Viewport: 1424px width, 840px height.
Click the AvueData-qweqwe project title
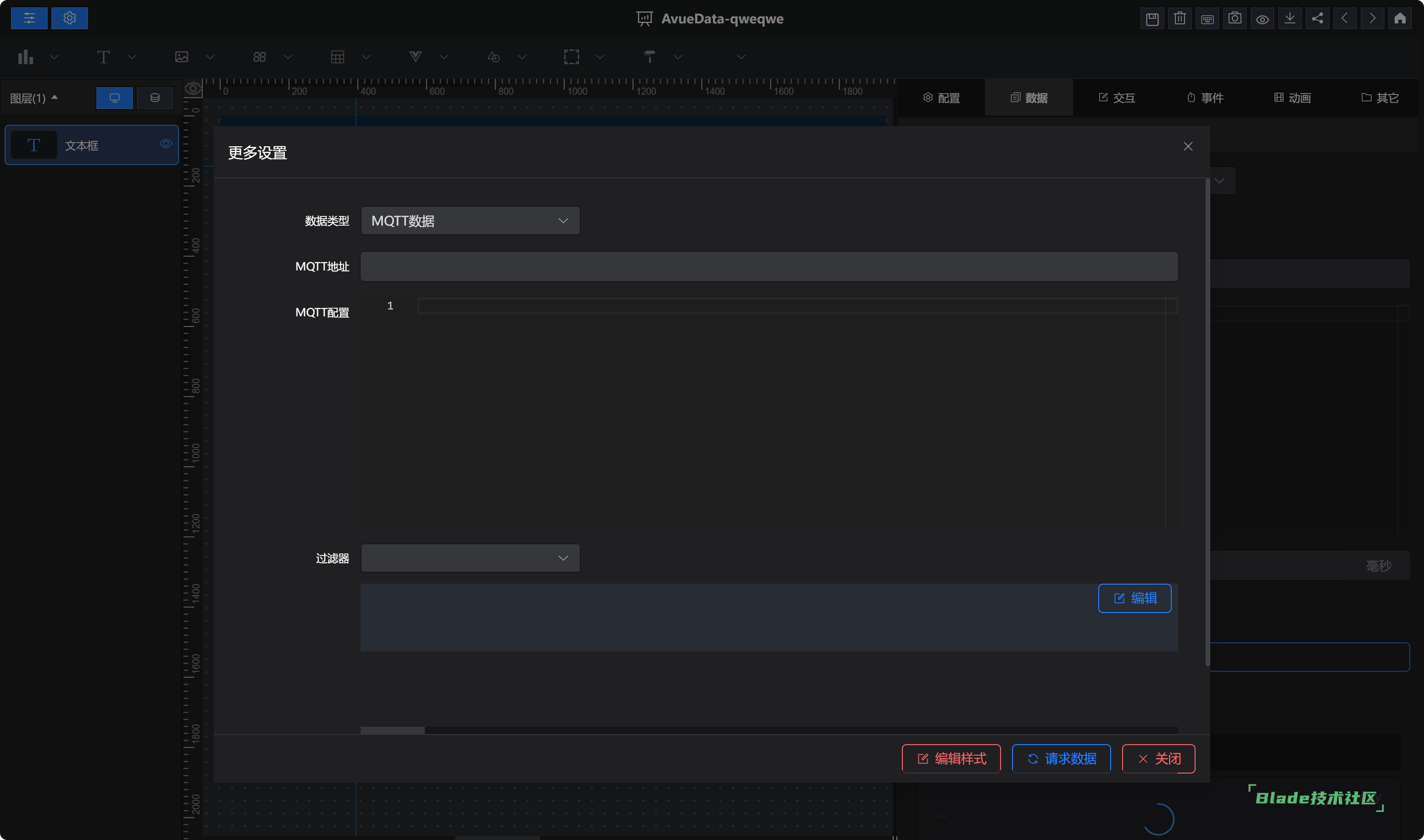722,19
